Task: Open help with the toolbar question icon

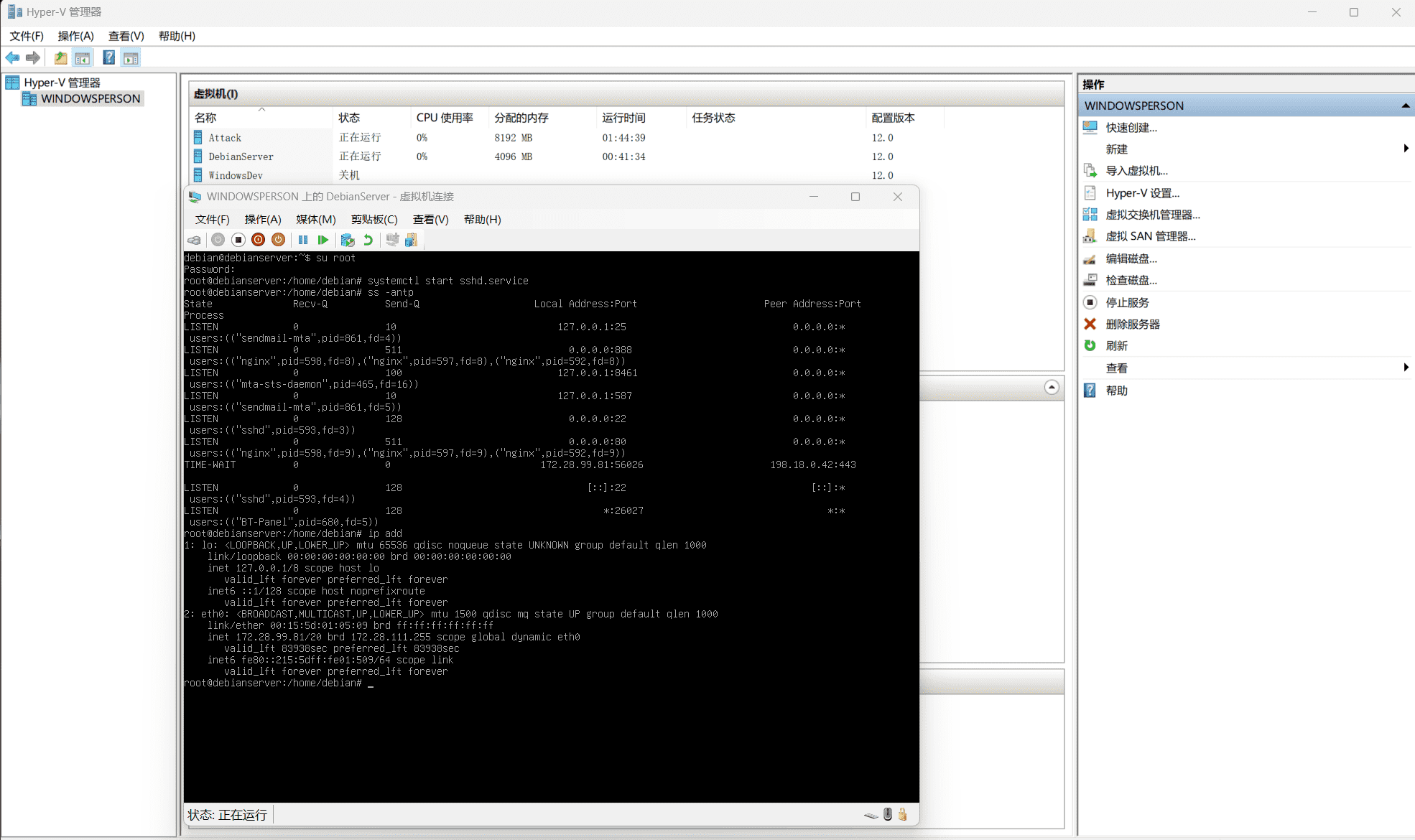Action: click(108, 58)
